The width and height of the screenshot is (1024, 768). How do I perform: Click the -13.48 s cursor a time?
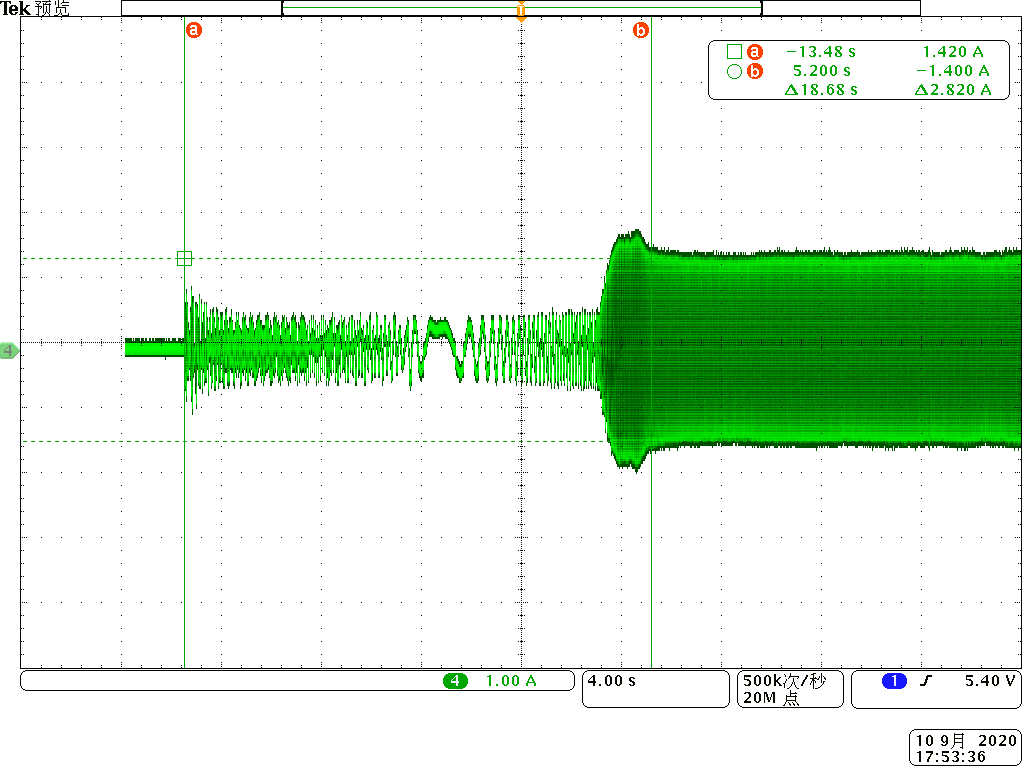(821, 52)
